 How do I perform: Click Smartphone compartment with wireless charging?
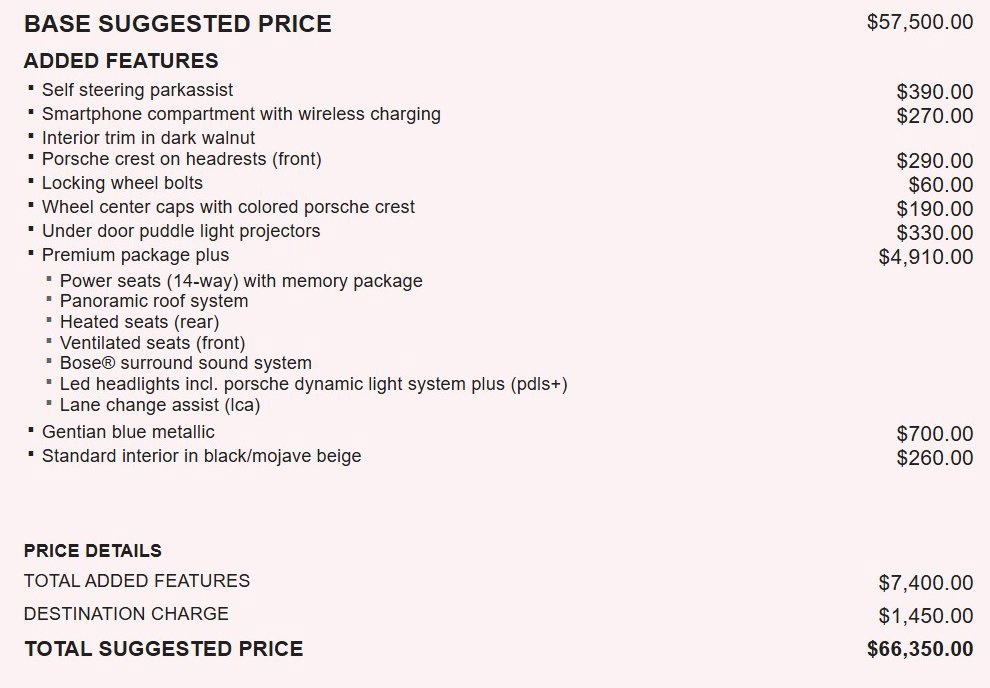241,114
